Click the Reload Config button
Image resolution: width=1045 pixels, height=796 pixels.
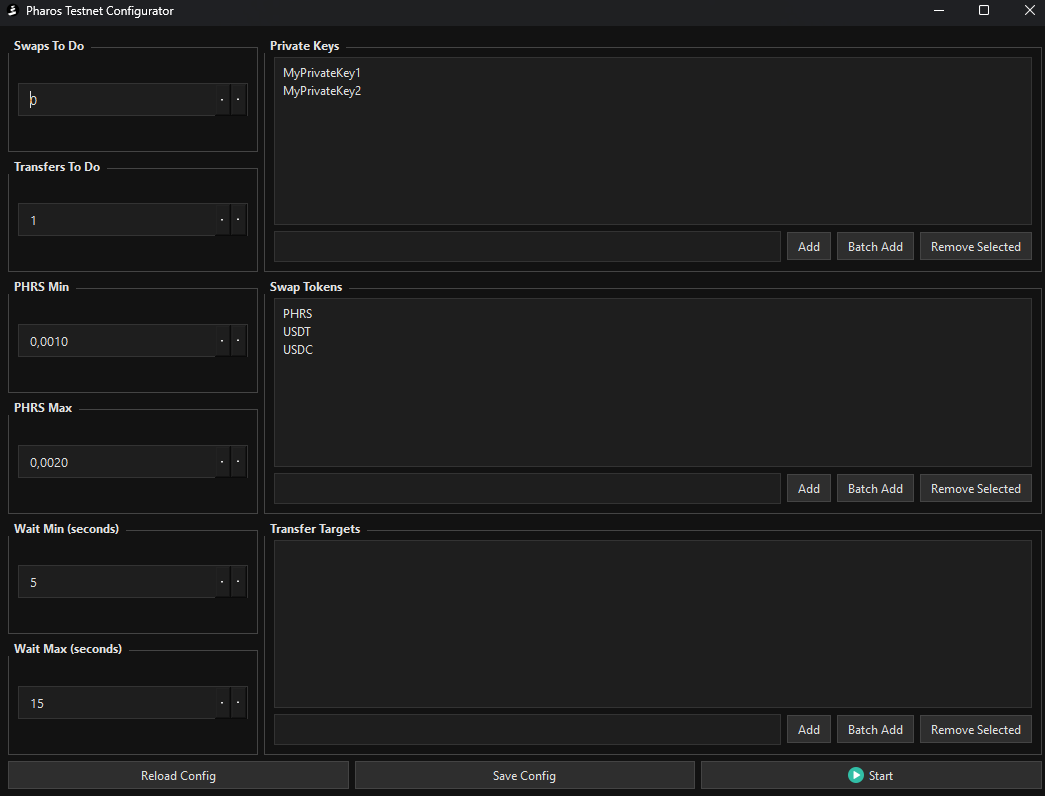pos(178,775)
